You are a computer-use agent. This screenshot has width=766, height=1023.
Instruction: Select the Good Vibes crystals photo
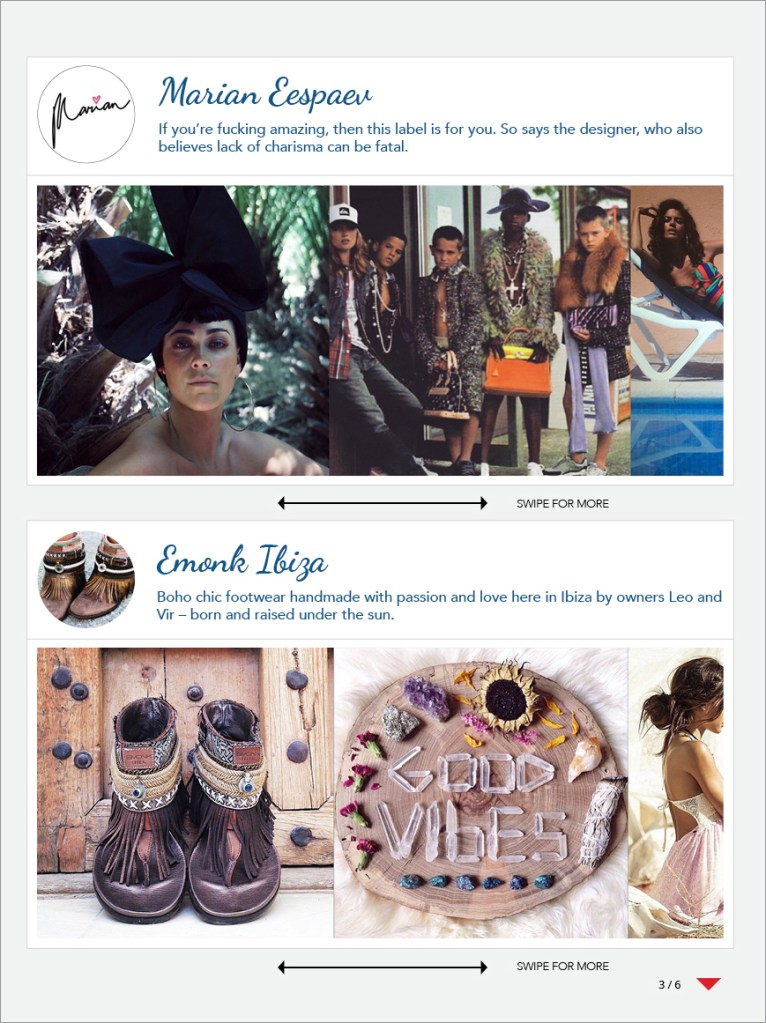point(481,793)
